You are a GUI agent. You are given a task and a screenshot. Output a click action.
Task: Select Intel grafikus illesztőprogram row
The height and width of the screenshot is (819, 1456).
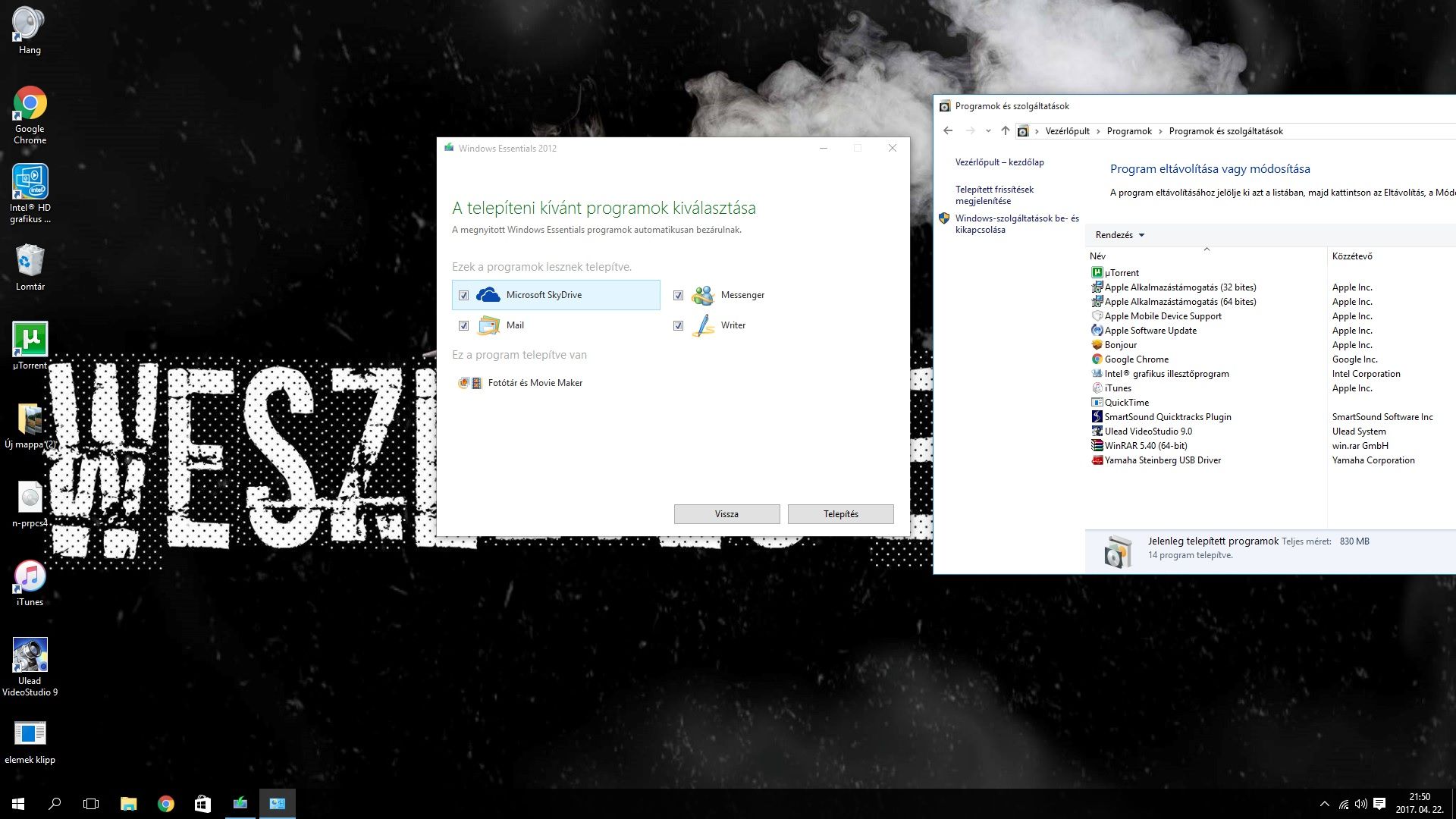point(1160,374)
